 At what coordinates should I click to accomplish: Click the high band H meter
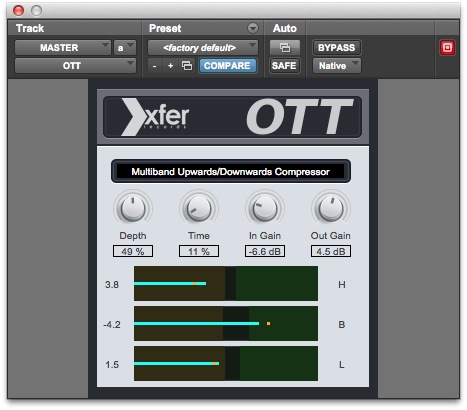click(x=226, y=284)
